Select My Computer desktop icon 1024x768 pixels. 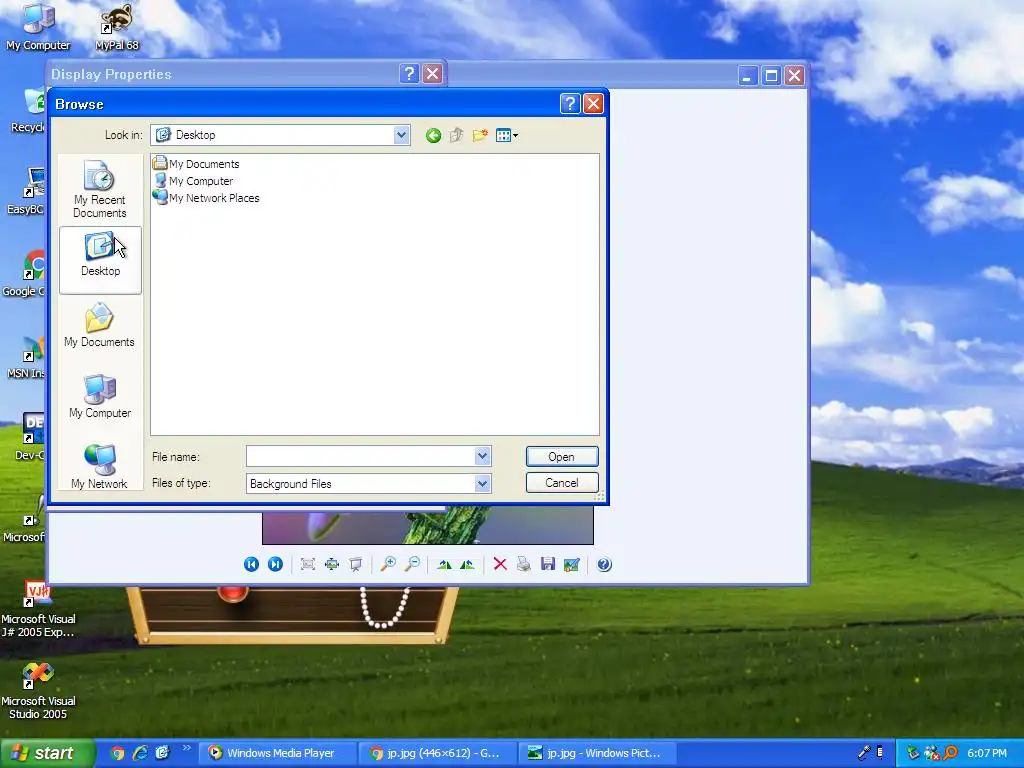click(x=38, y=26)
